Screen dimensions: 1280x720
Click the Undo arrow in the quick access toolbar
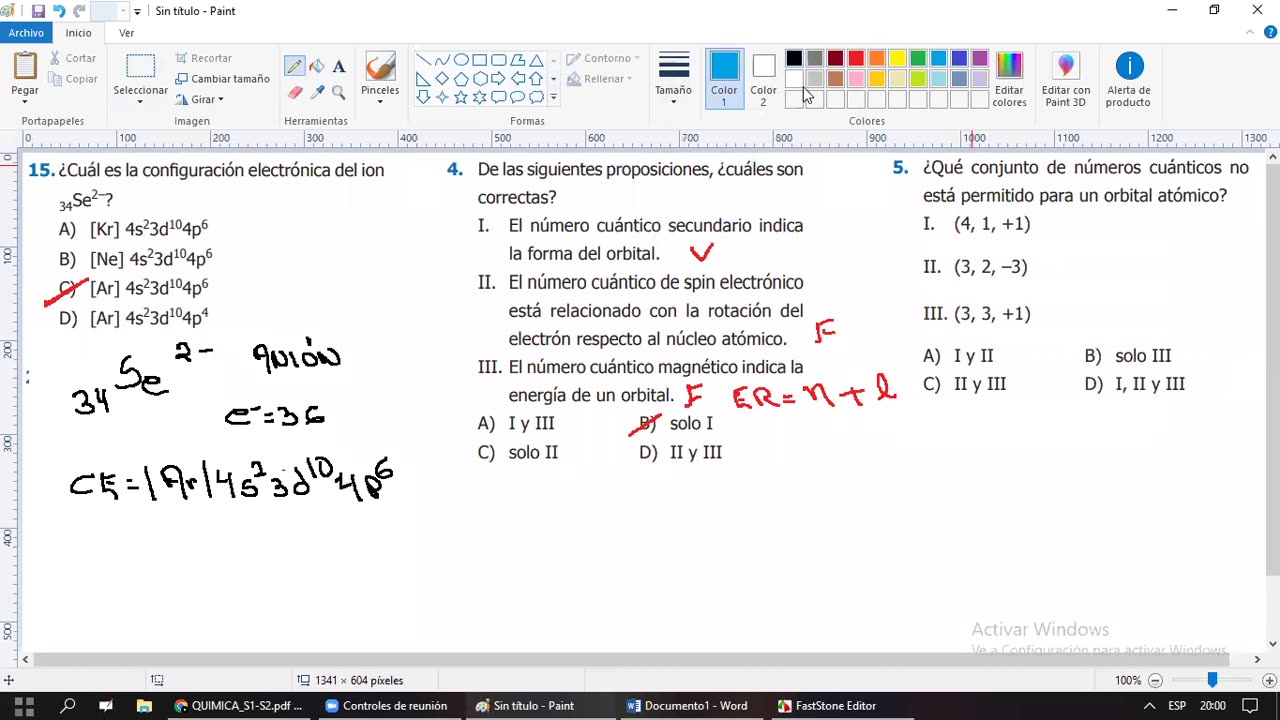[59, 11]
